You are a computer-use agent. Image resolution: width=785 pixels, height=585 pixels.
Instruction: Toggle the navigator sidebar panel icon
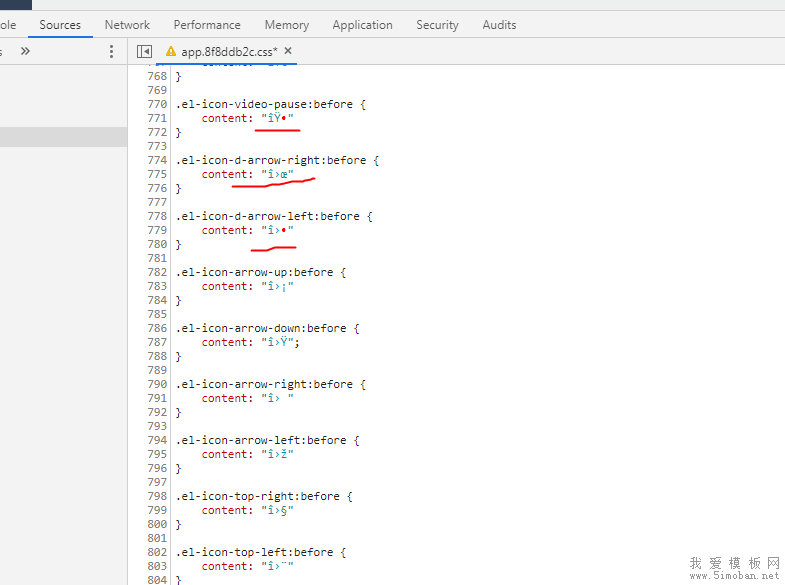tap(144, 51)
